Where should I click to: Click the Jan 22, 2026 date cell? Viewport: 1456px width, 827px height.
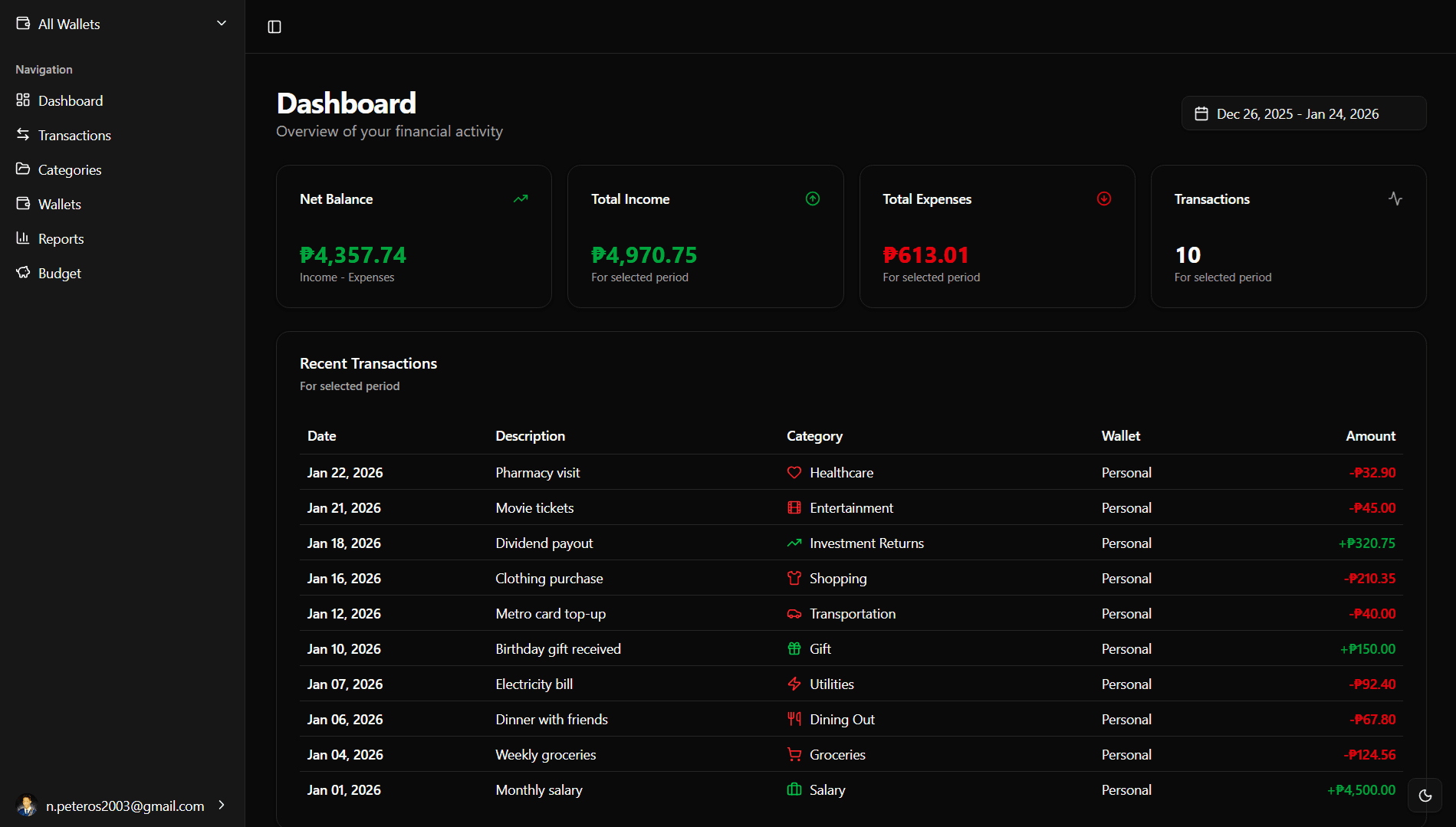tap(345, 473)
